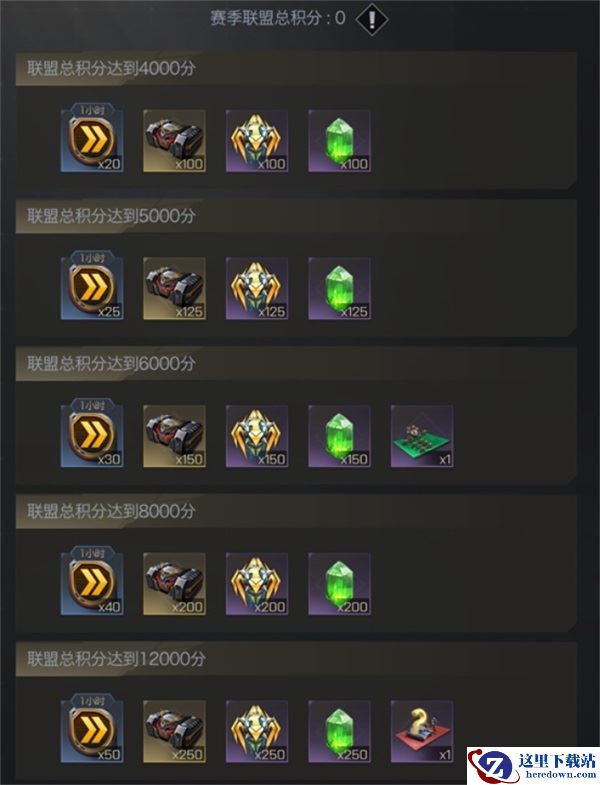Tap the green crystal x100 reward

coord(339,141)
